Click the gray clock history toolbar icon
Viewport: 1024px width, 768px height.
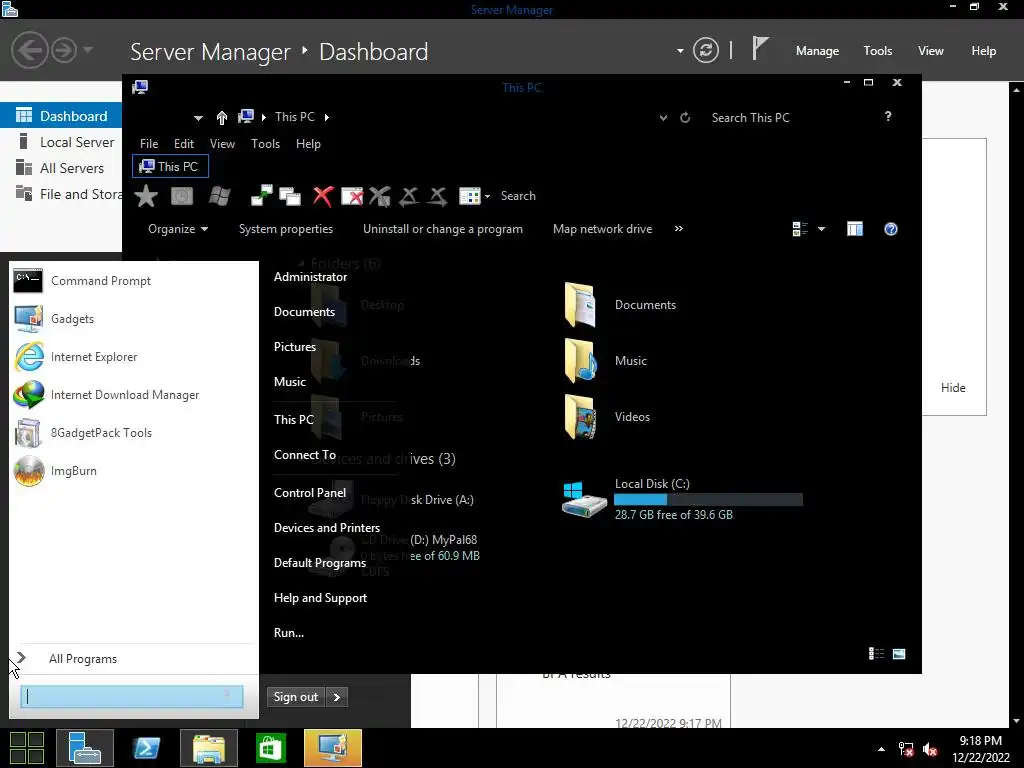182,196
